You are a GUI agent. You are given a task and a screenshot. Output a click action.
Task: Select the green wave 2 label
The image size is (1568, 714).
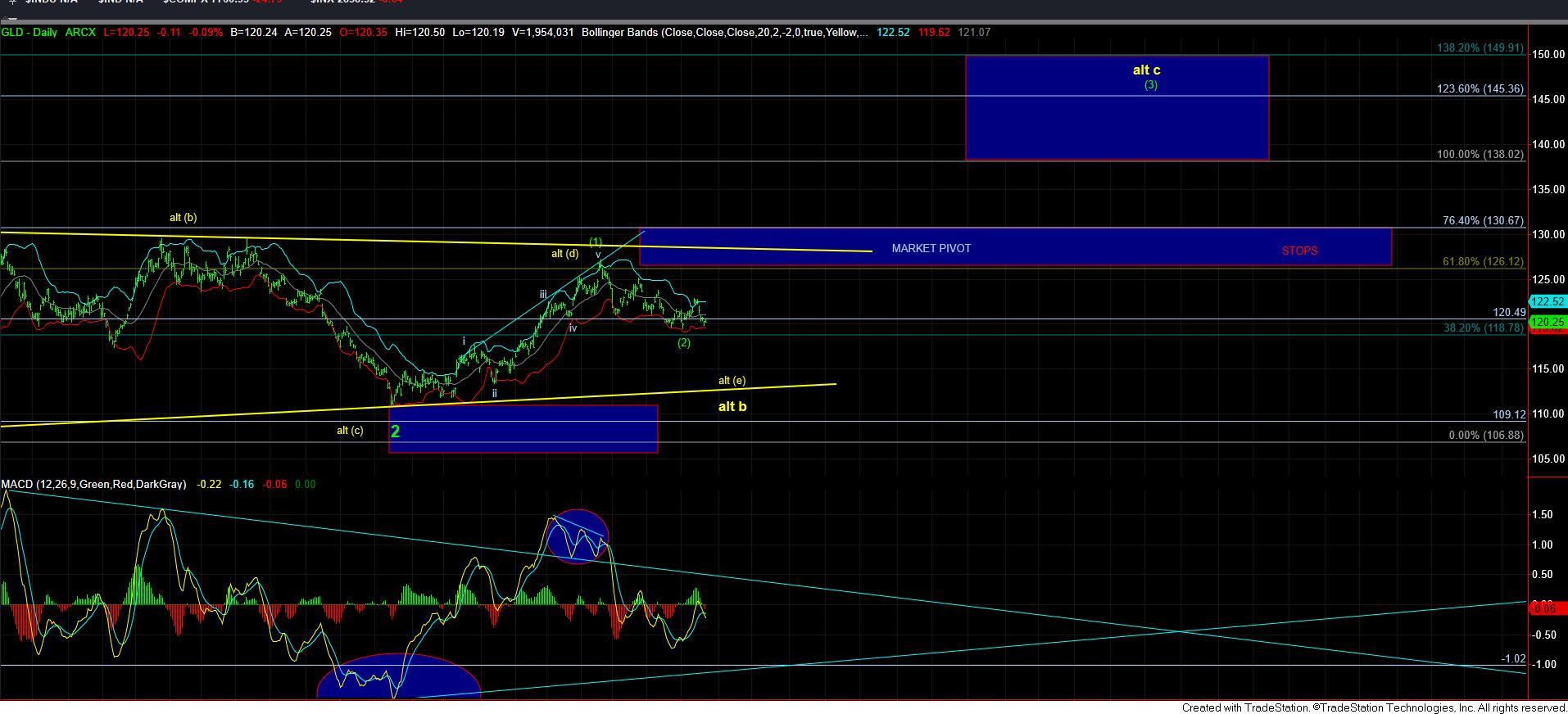pos(396,432)
